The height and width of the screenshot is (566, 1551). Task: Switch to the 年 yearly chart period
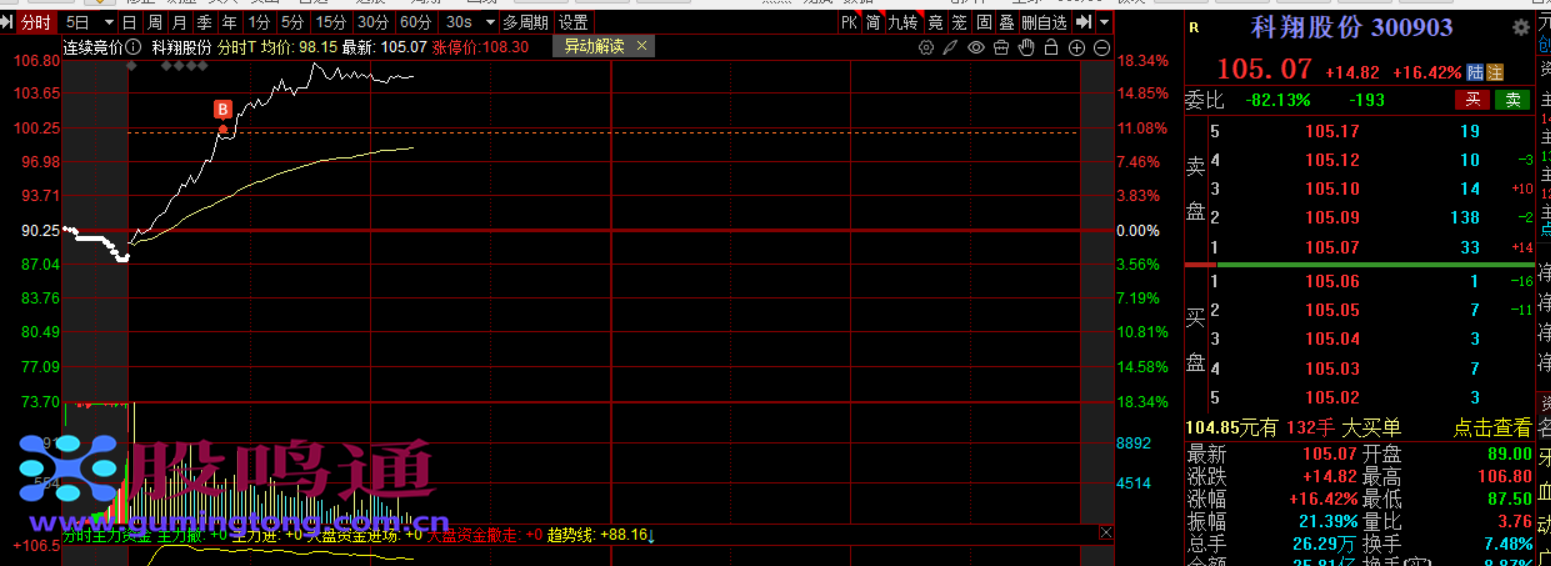229,22
